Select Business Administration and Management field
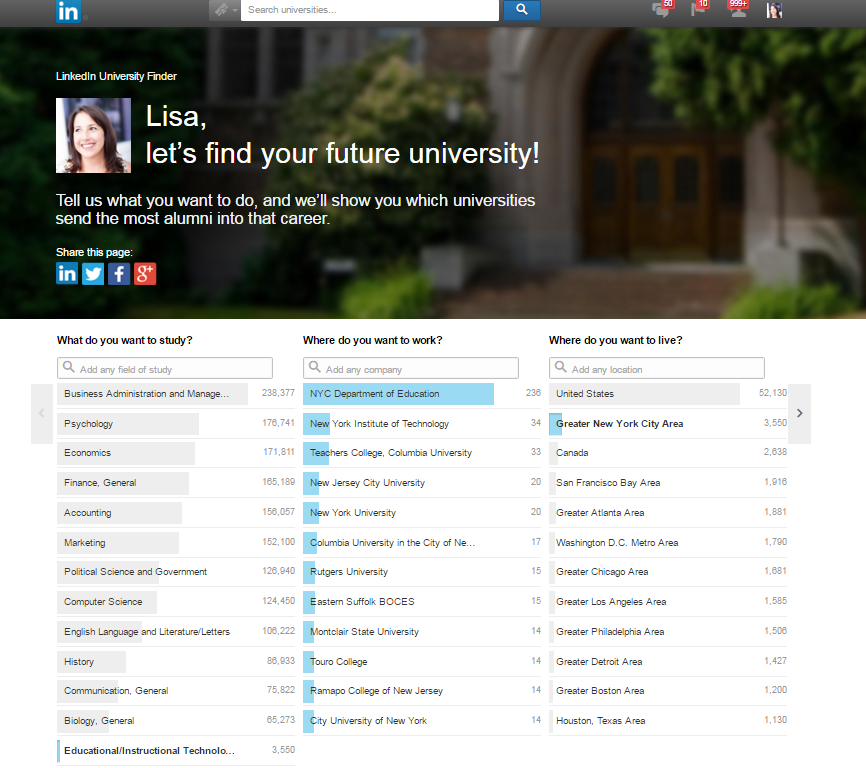This screenshot has width=866, height=768. [x=176, y=394]
